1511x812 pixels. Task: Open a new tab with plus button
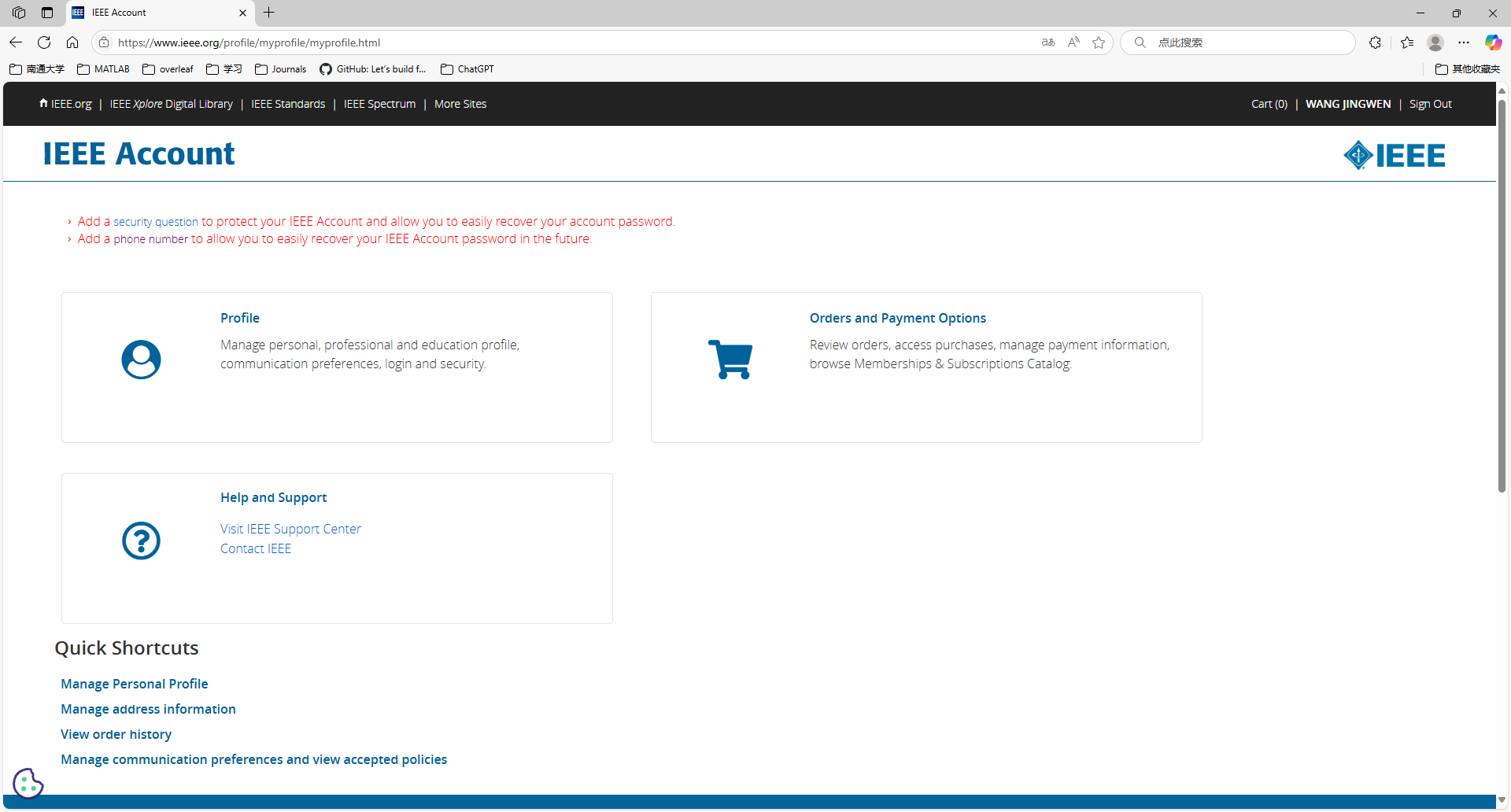[269, 13]
